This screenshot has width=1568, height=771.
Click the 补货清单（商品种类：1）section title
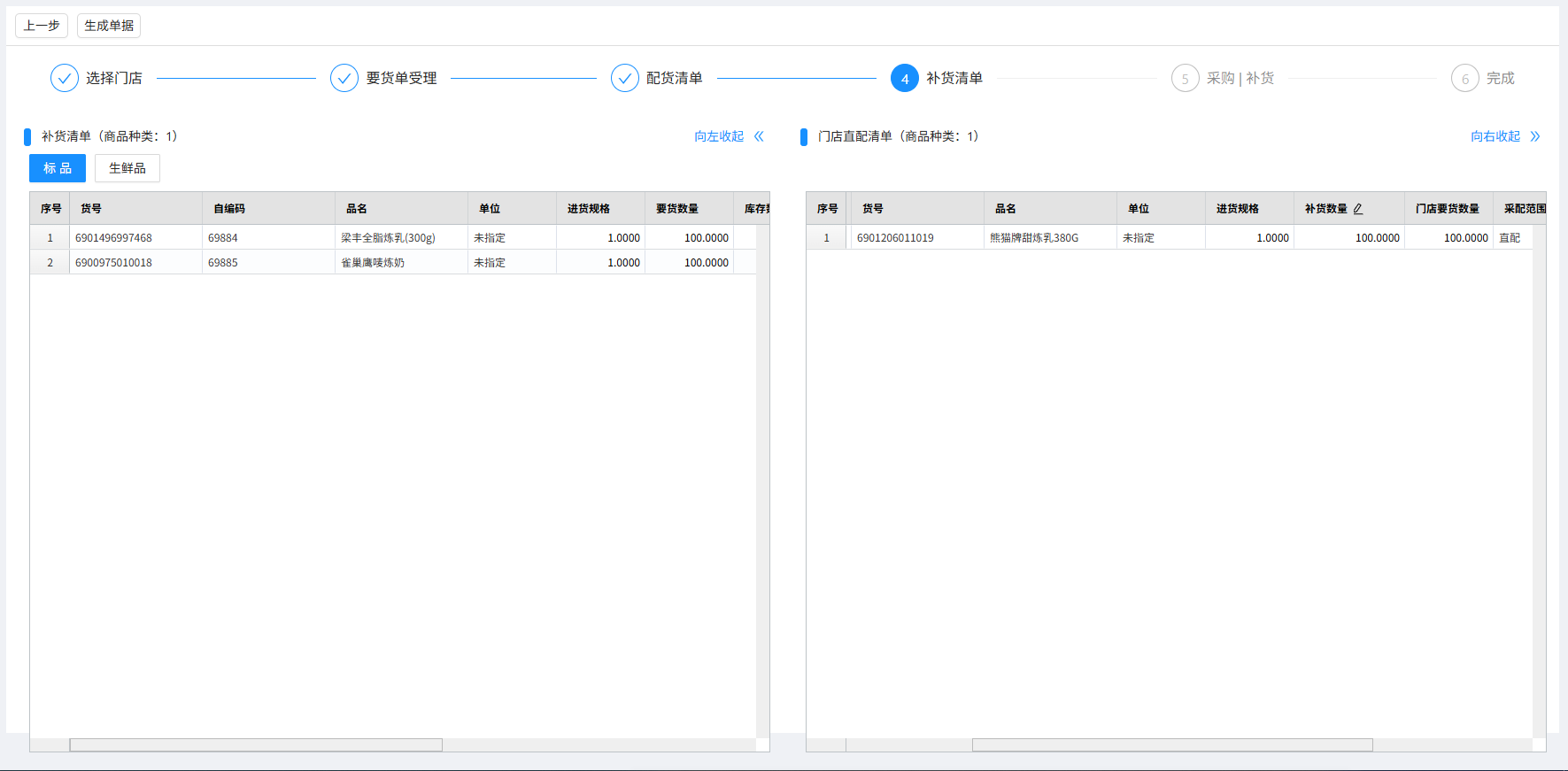point(110,136)
